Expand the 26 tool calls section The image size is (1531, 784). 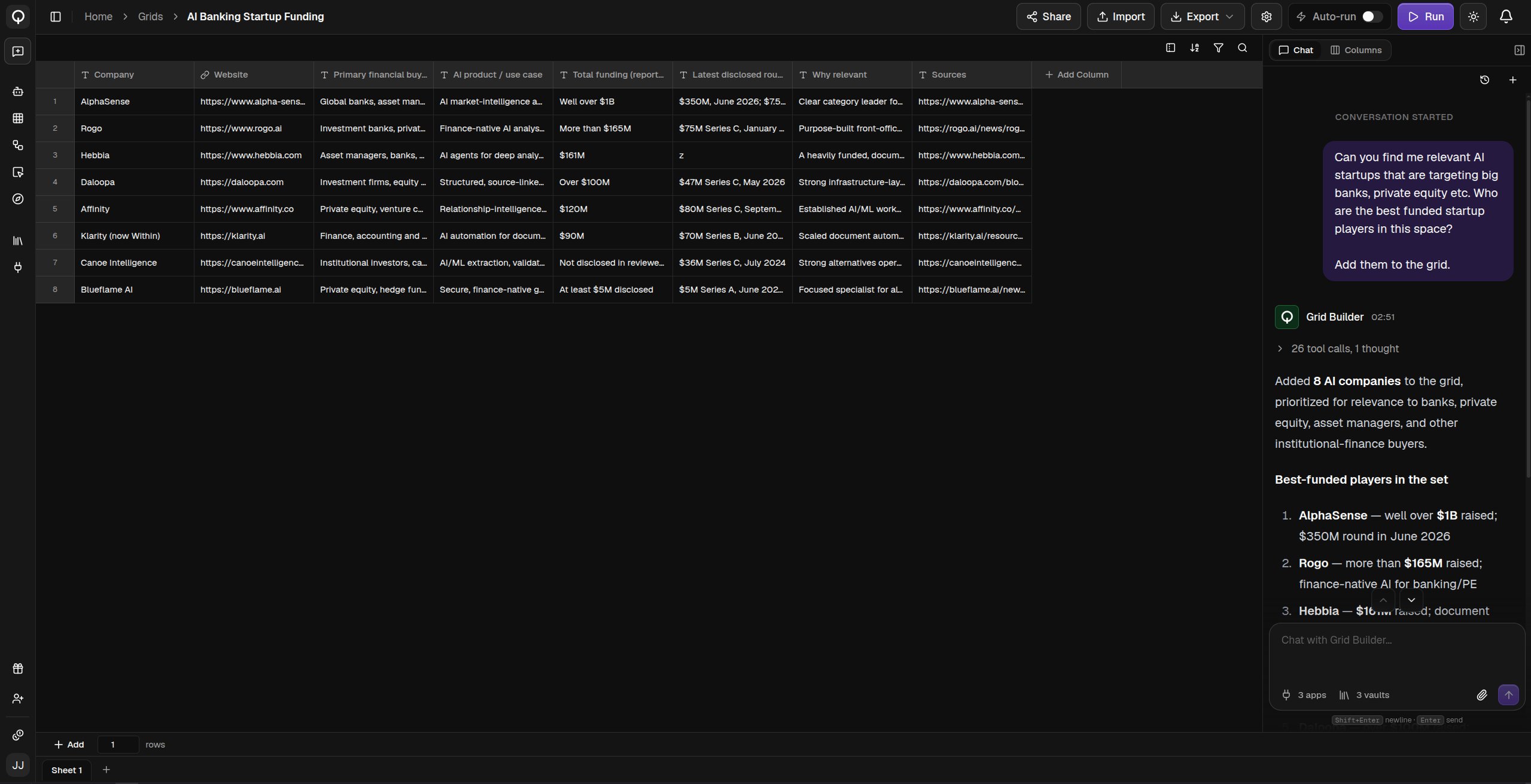point(1337,349)
